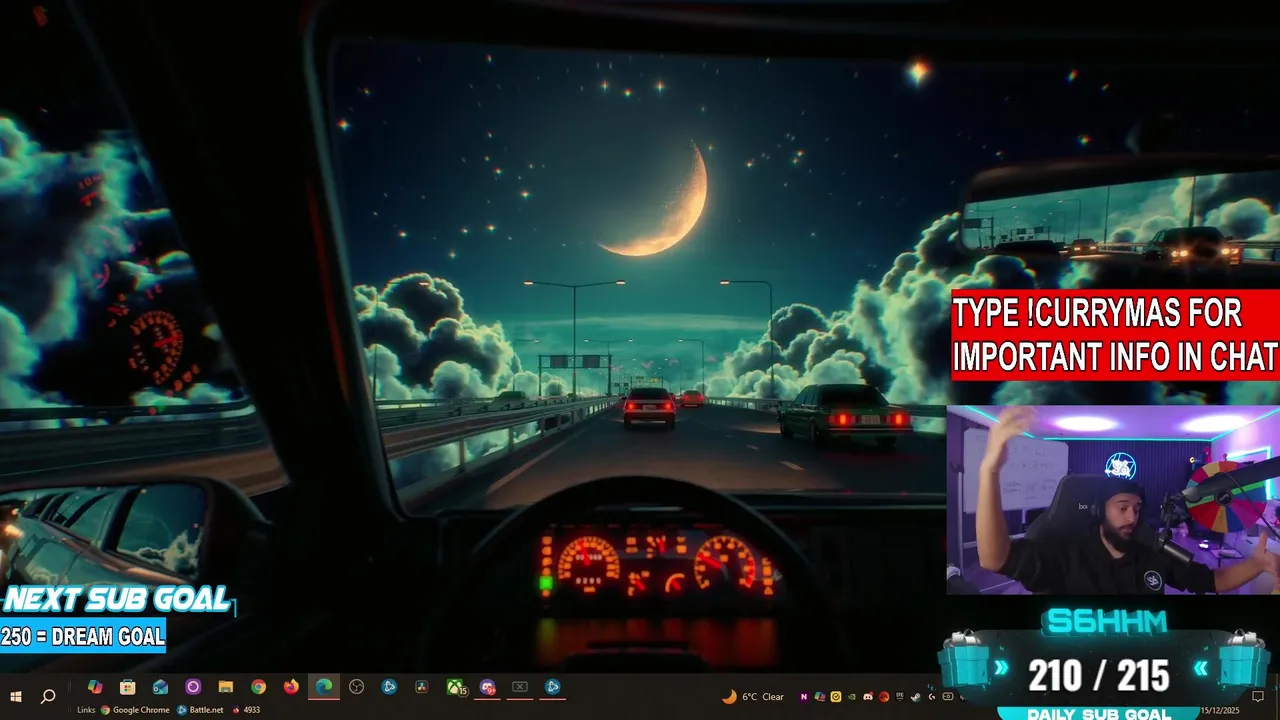Open the 4933 link in Links toolbar
Image resolution: width=1280 pixels, height=720 pixels.
(x=246, y=710)
